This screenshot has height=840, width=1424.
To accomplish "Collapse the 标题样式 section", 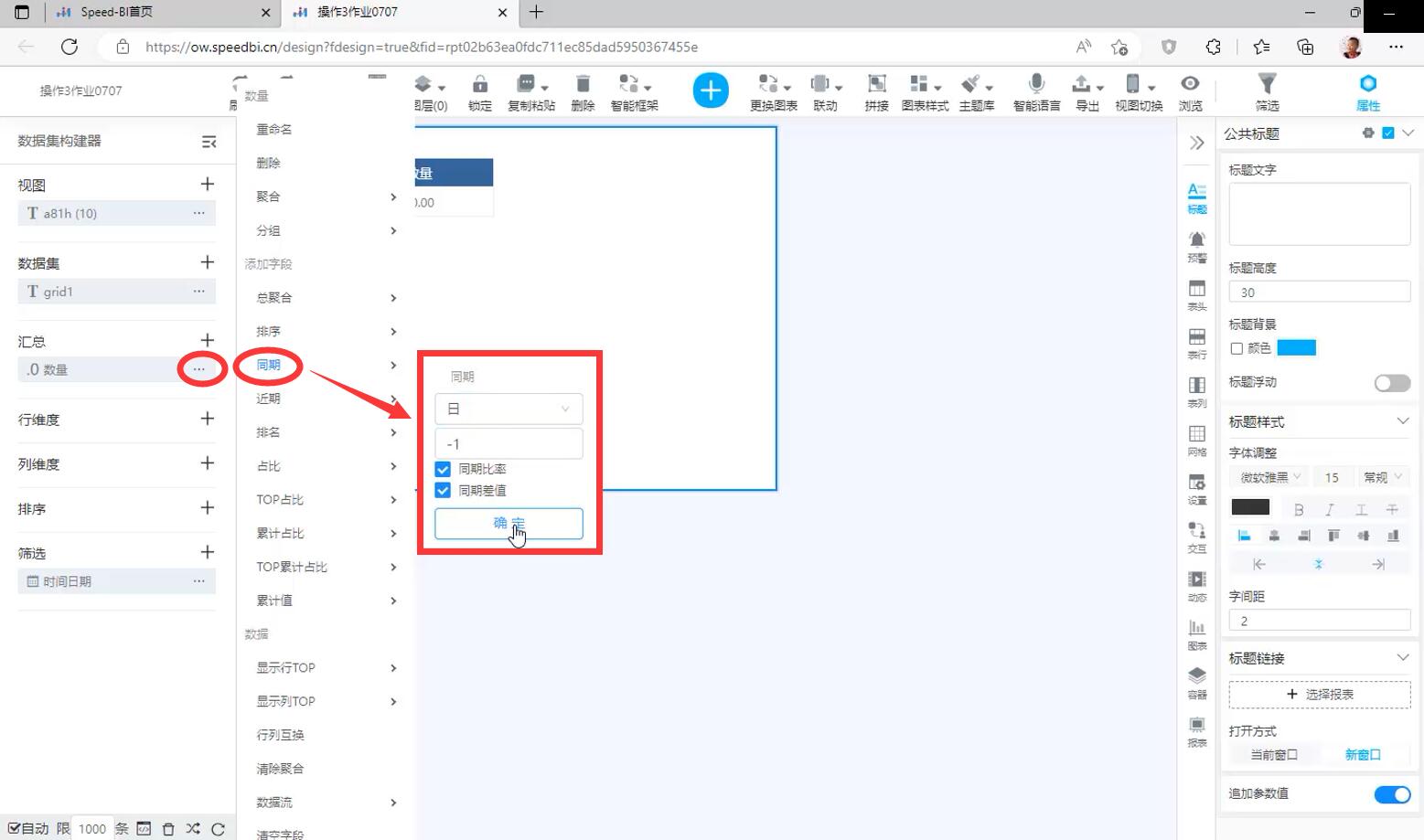I will pos(1402,421).
